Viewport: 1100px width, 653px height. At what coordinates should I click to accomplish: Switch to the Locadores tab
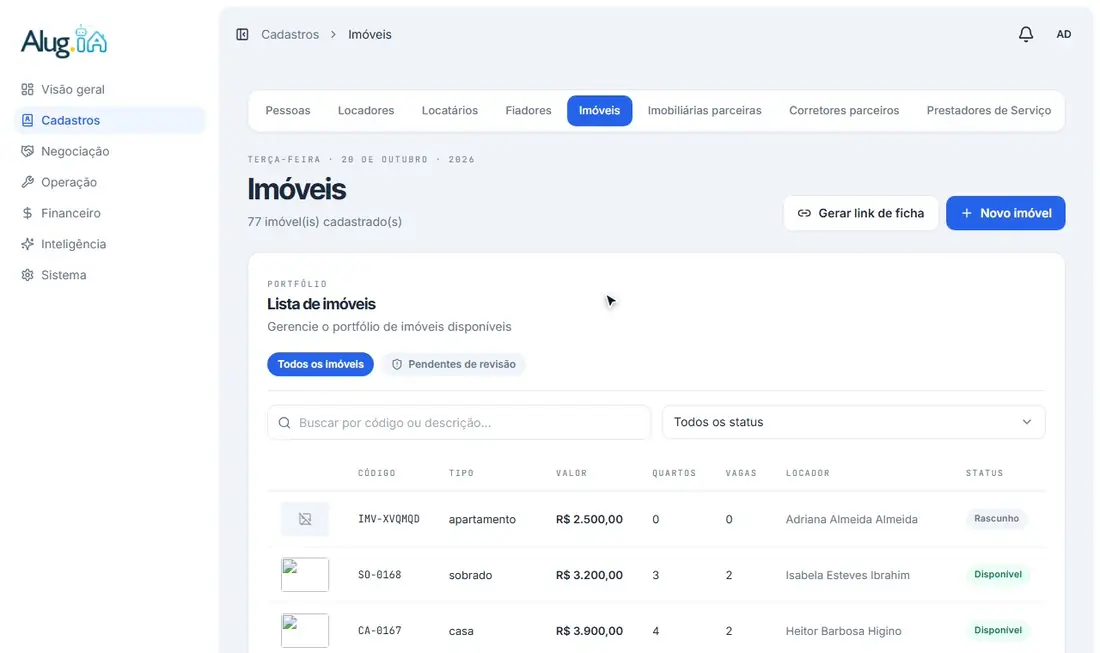coord(365,110)
